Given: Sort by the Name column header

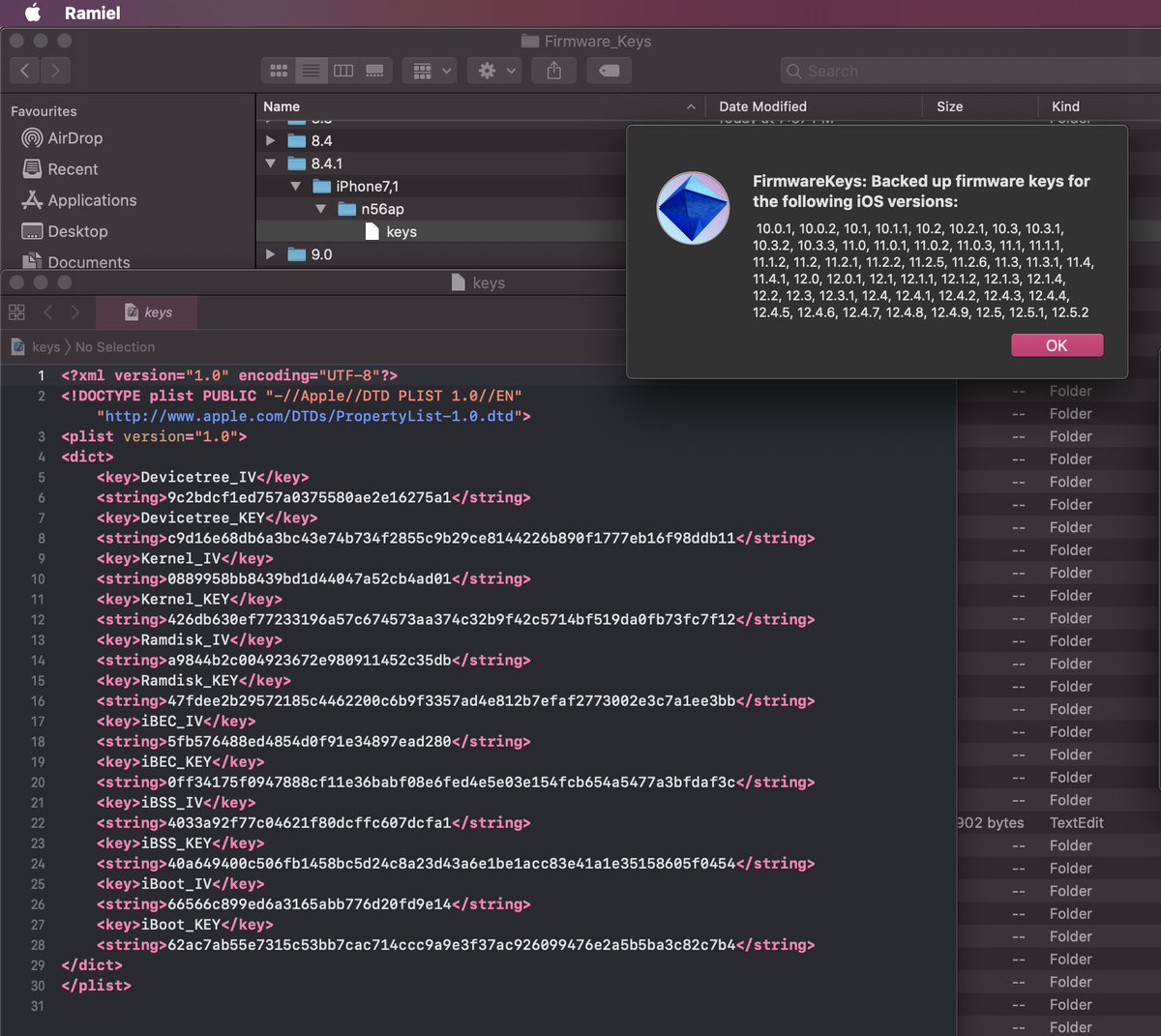Looking at the screenshot, I should click(480, 106).
